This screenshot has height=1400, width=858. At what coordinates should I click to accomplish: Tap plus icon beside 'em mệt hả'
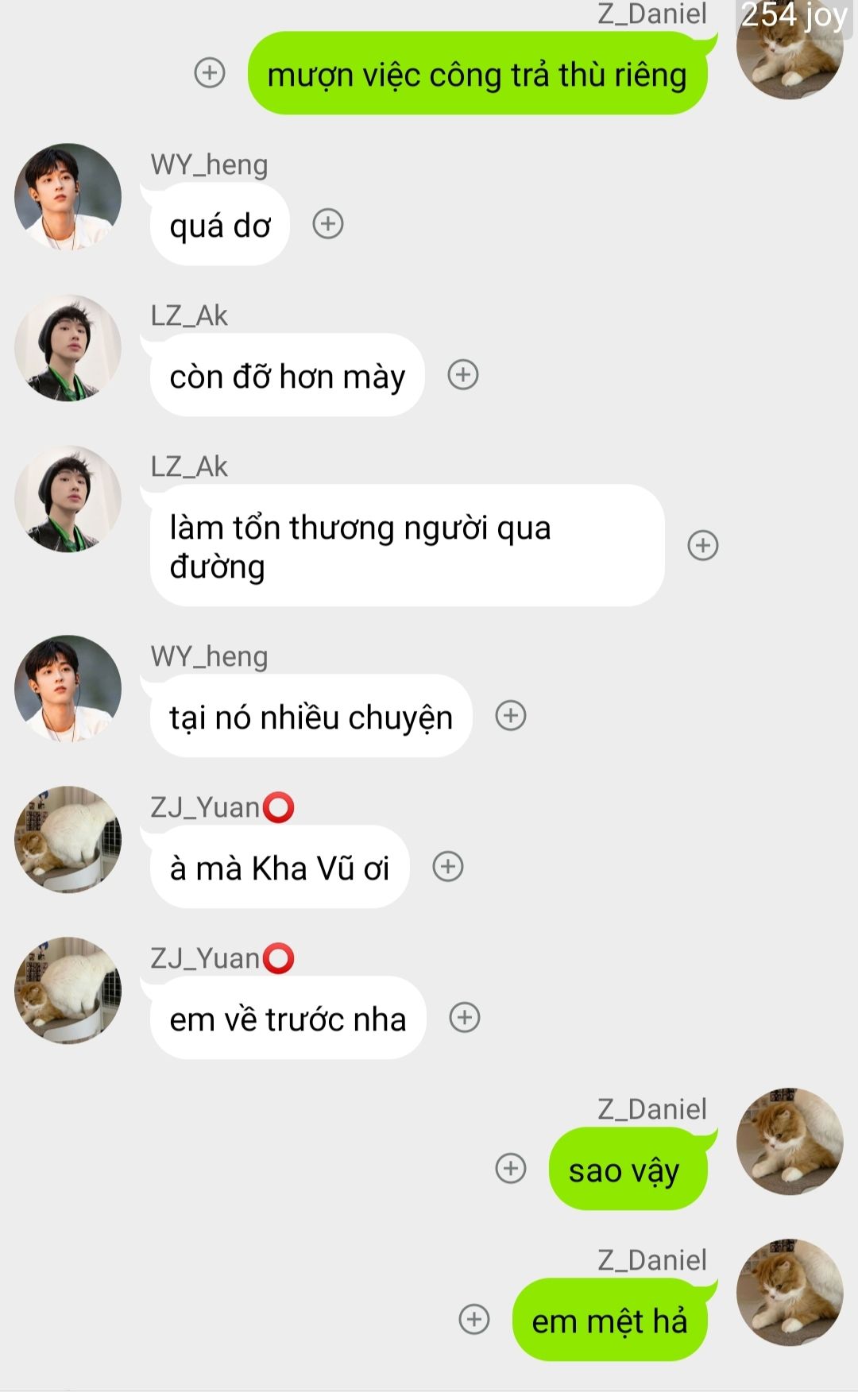(474, 1319)
